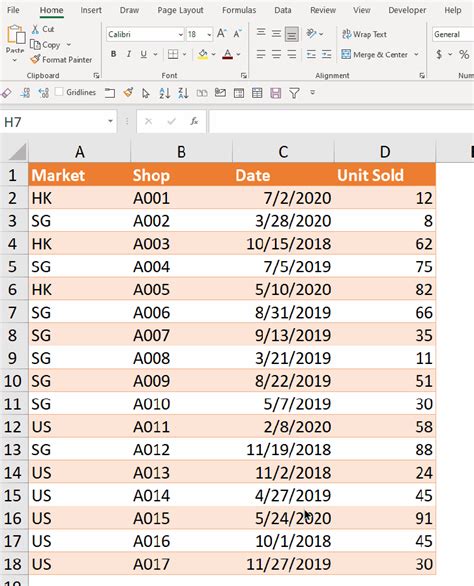Sort Z to A from the quick toolbar

point(183,93)
